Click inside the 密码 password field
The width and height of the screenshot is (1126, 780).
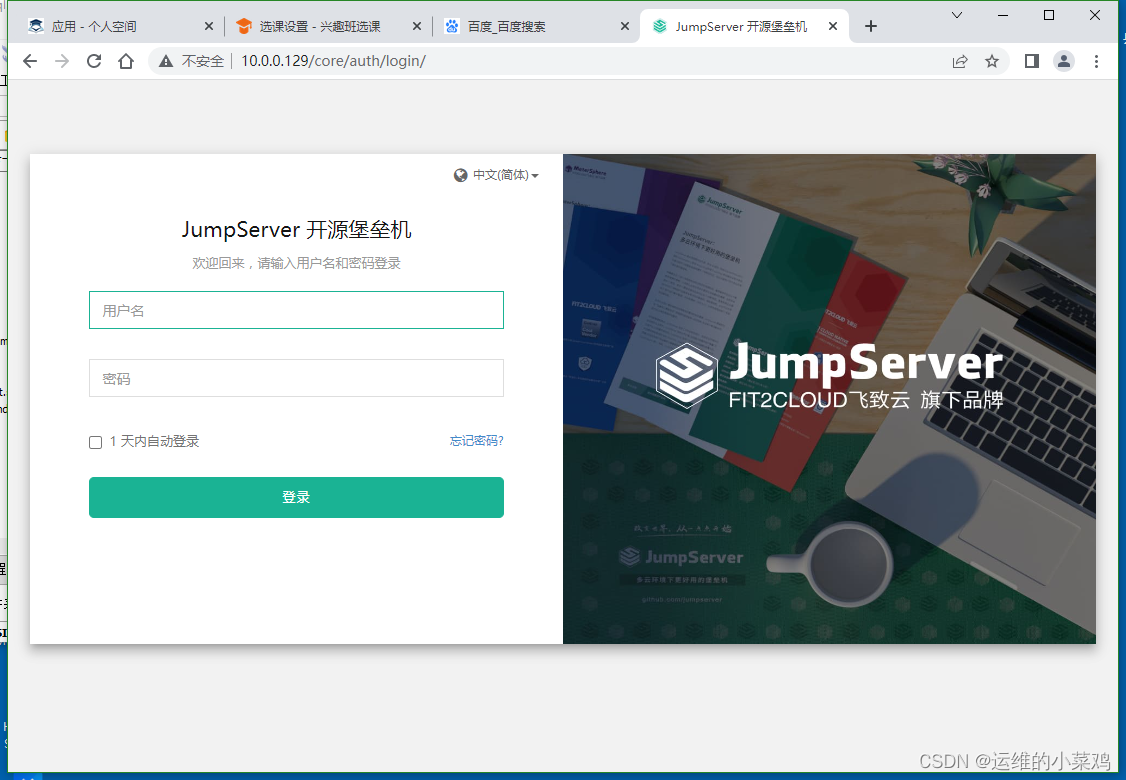296,378
